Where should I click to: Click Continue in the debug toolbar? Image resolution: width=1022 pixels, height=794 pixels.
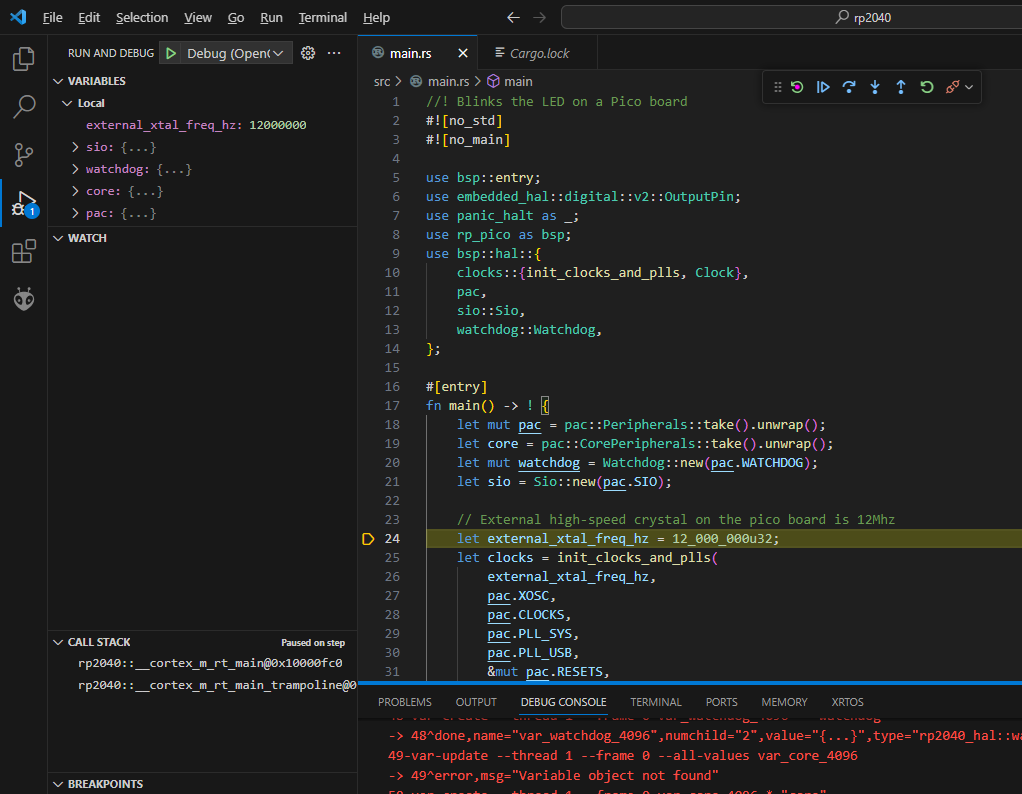(823, 87)
